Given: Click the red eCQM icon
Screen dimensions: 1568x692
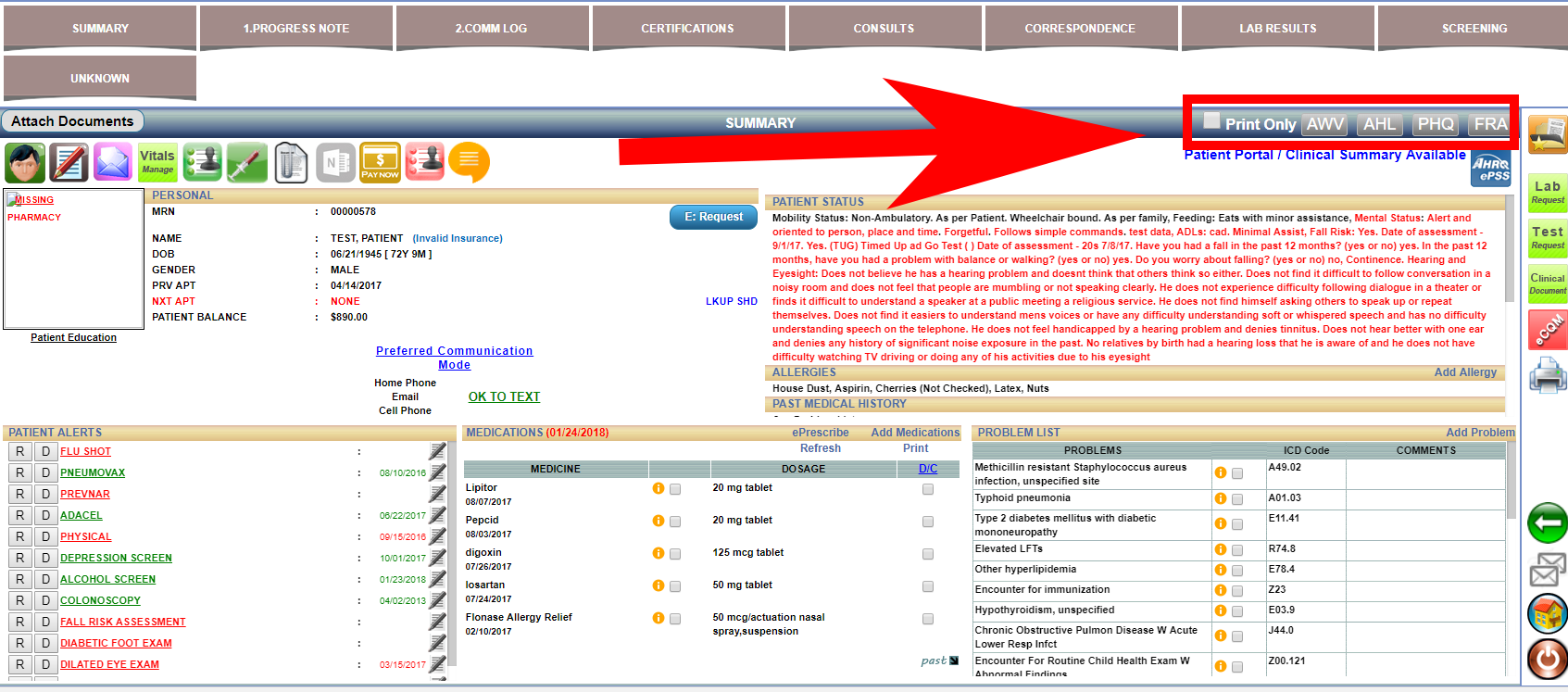Looking at the screenshot, I should click(x=1547, y=330).
